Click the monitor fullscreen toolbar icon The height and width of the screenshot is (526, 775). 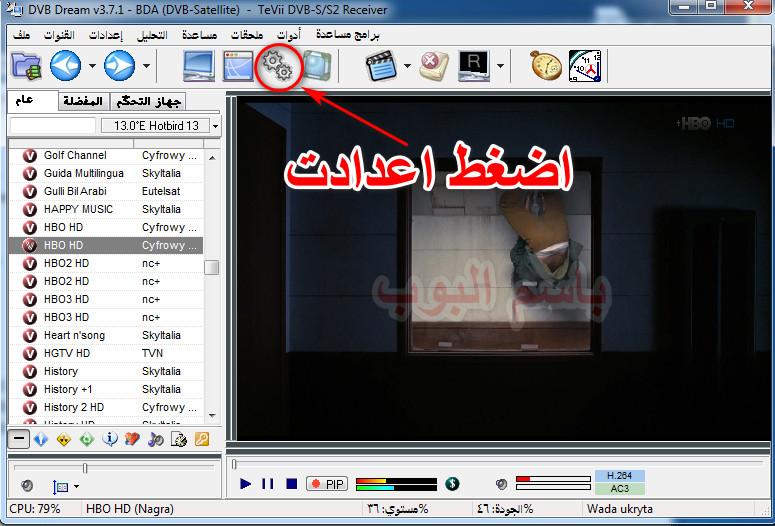[199, 66]
